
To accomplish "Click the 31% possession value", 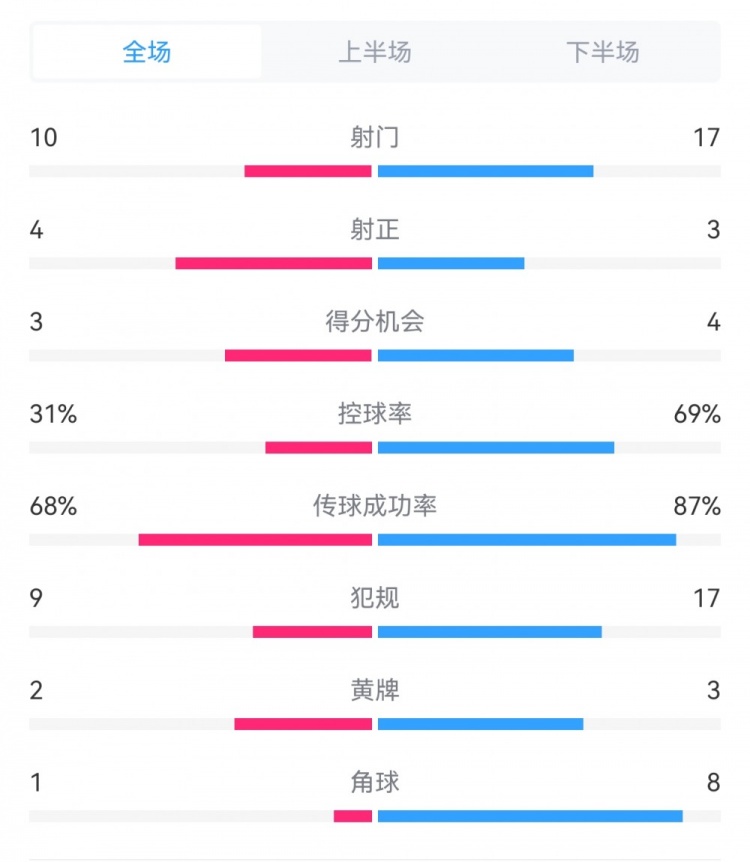I will (x=53, y=414).
